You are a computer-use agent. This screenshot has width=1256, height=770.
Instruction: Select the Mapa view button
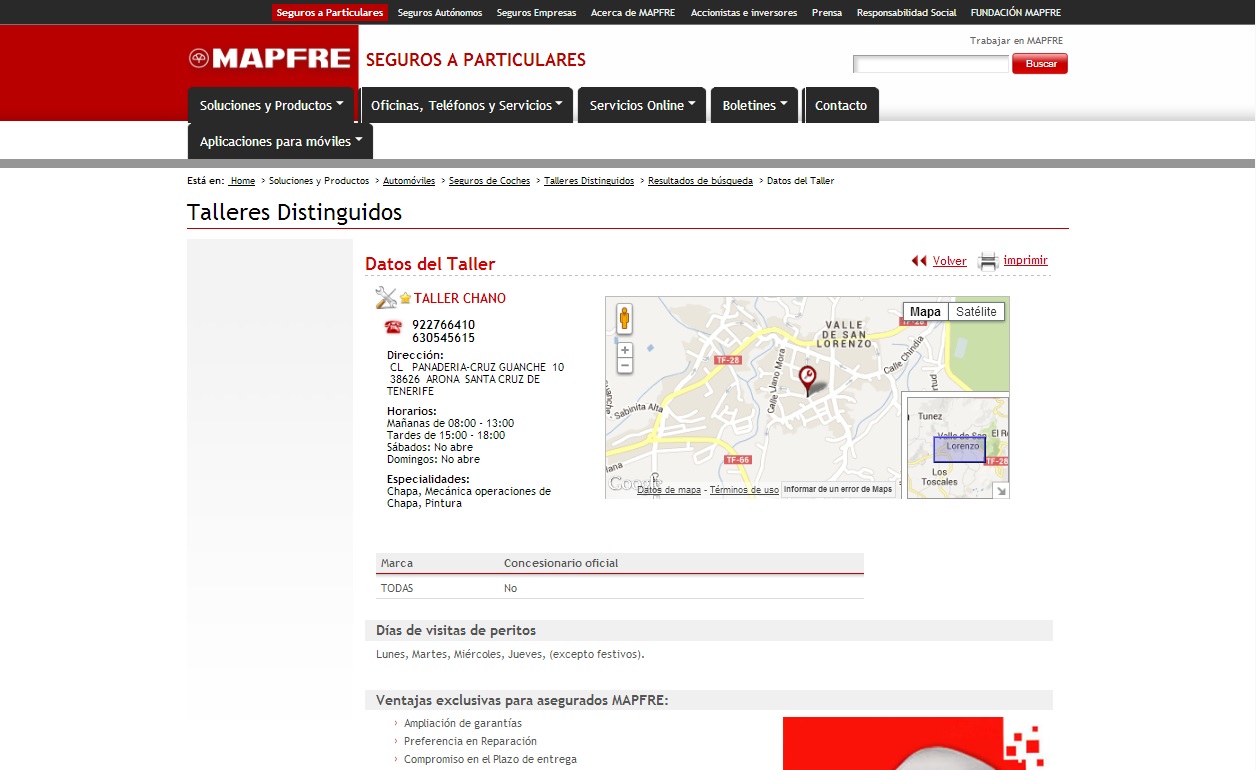(x=925, y=312)
